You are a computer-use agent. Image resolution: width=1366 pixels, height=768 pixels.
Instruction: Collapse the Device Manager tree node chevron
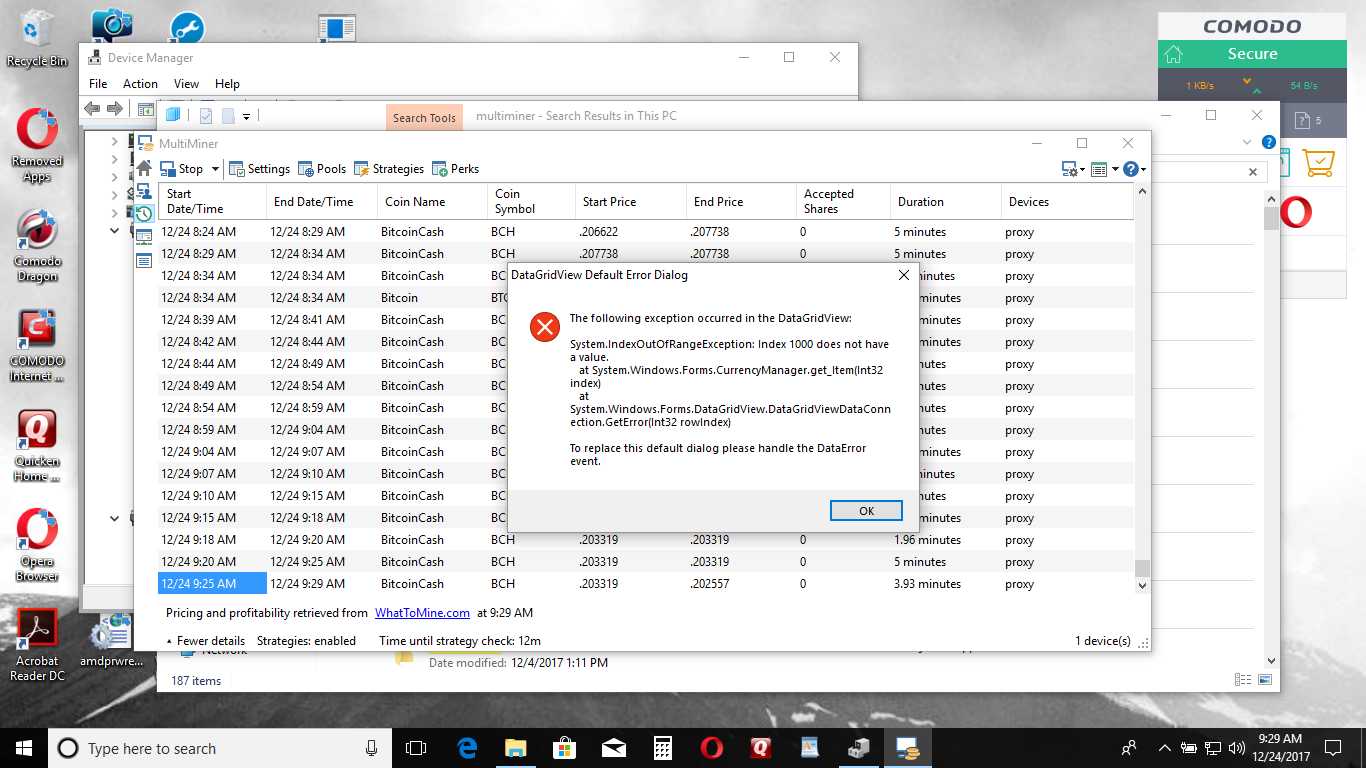[114, 230]
